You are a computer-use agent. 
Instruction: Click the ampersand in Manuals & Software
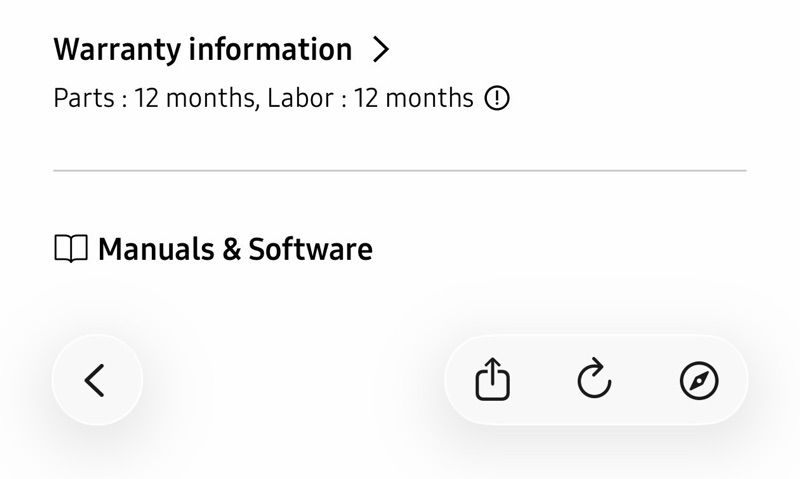[232, 249]
